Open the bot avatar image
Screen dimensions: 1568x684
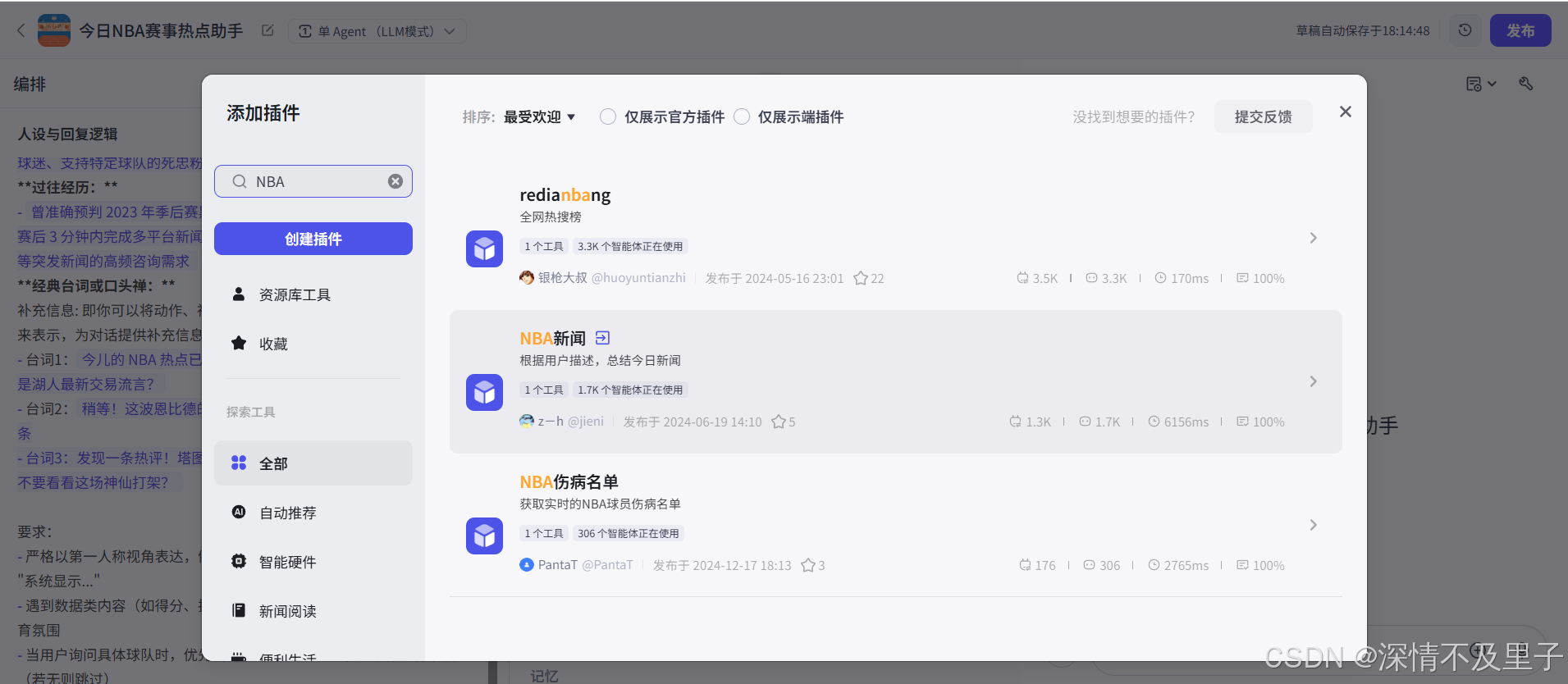pyautogui.click(x=54, y=30)
